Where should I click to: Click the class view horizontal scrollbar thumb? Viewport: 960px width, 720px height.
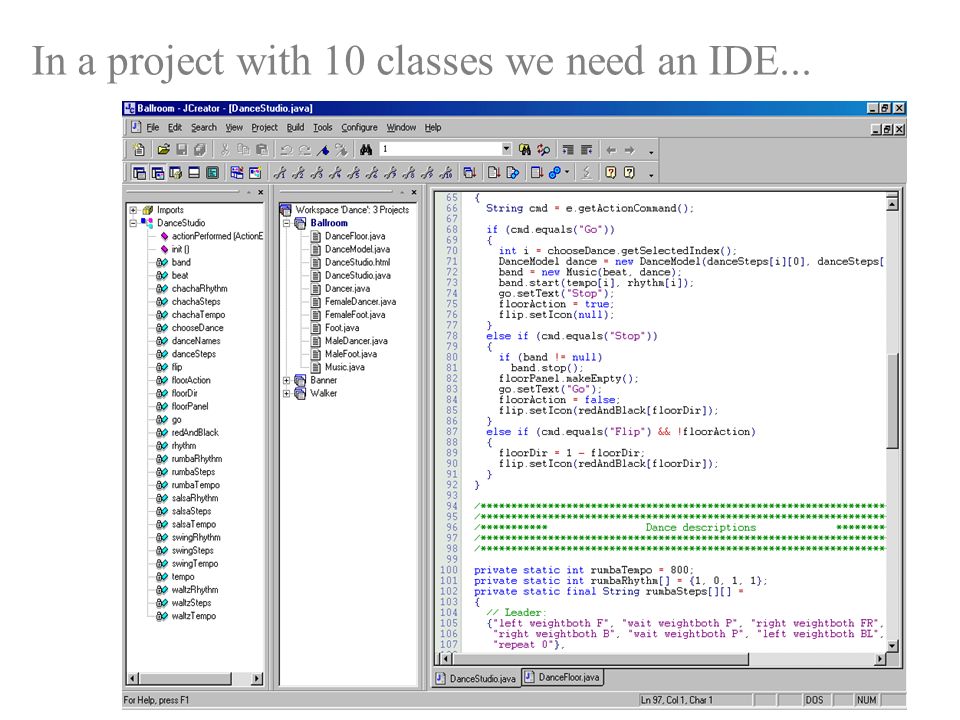point(186,678)
